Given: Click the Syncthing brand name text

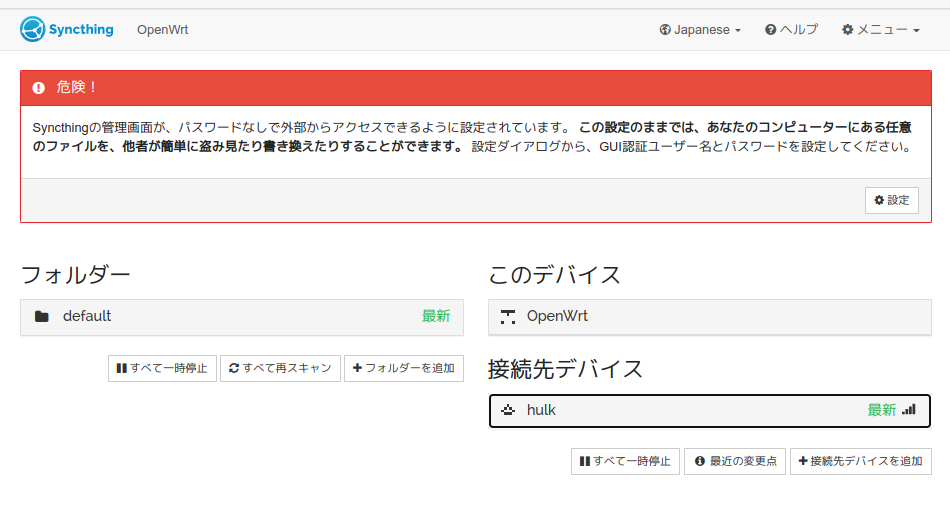Looking at the screenshot, I should [x=81, y=29].
